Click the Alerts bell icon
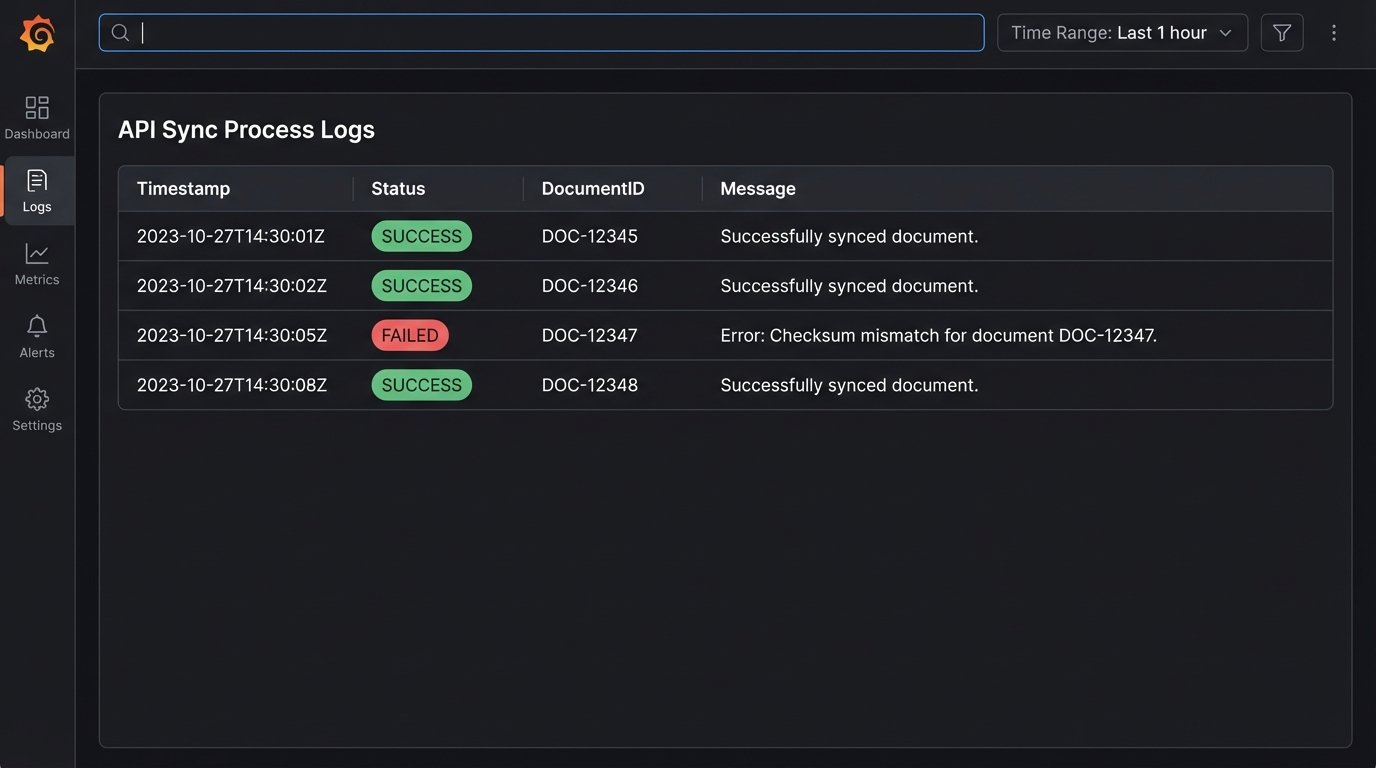This screenshot has height=768, width=1376. pos(37,326)
